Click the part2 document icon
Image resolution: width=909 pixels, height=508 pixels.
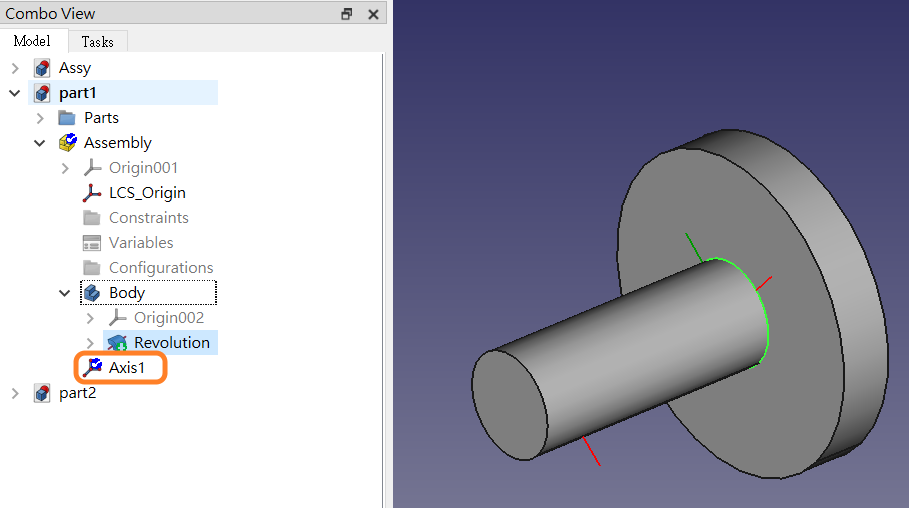pyautogui.click(x=42, y=393)
